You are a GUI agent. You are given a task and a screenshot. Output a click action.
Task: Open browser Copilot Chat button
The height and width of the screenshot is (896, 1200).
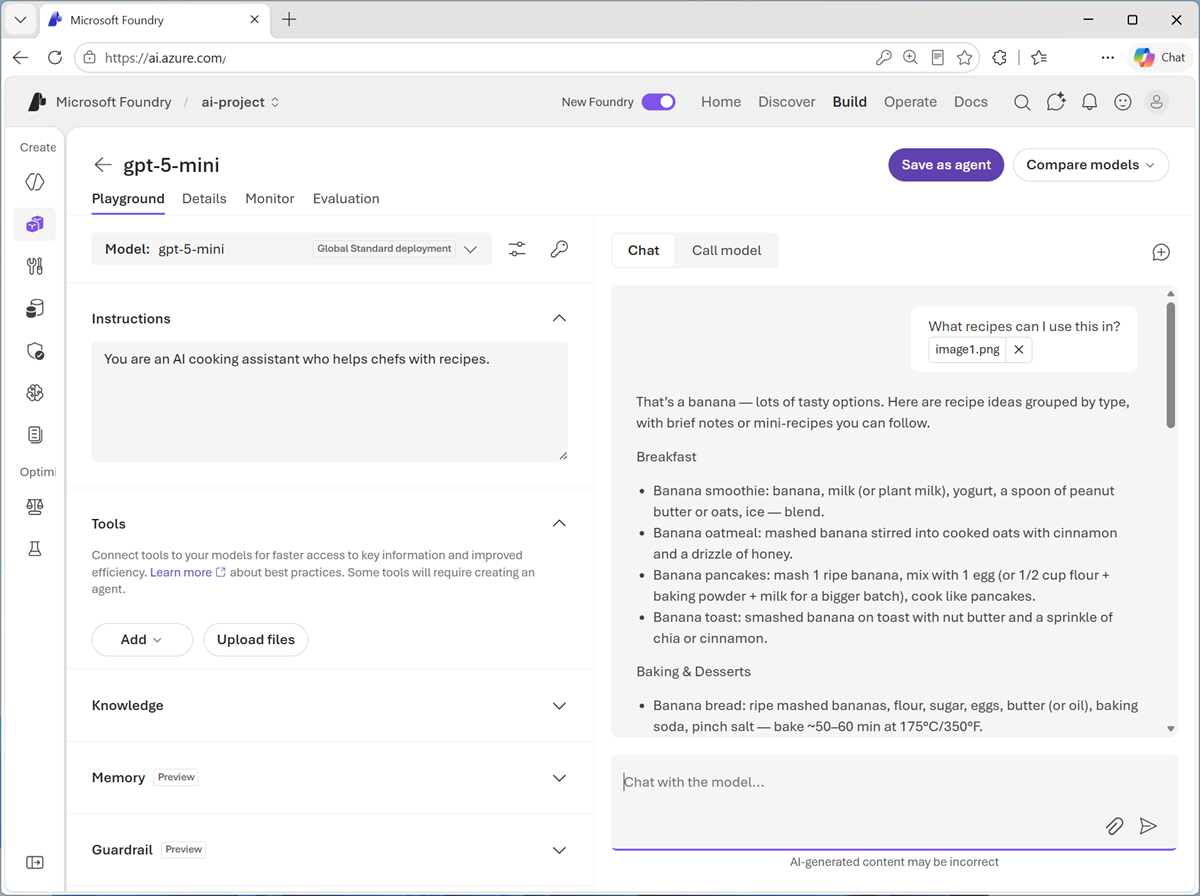pos(1160,57)
